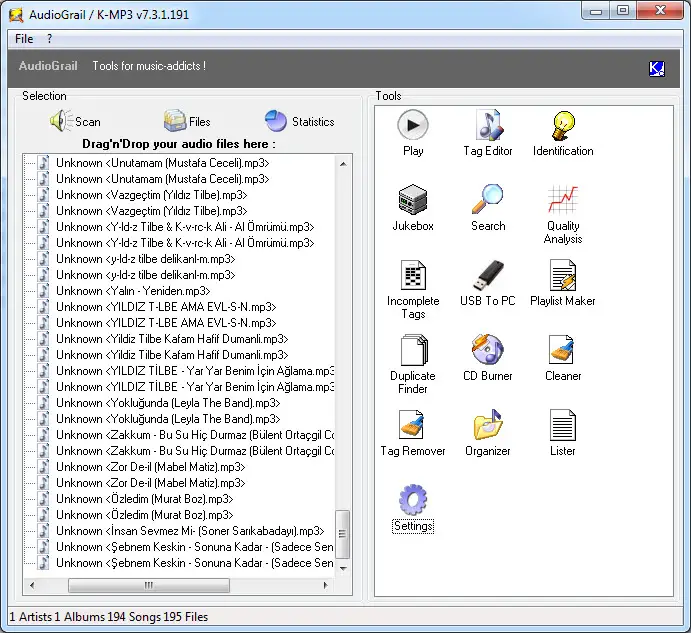Image resolution: width=691 pixels, height=633 pixels.
Task: Open the Settings gear tool
Action: 412,508
